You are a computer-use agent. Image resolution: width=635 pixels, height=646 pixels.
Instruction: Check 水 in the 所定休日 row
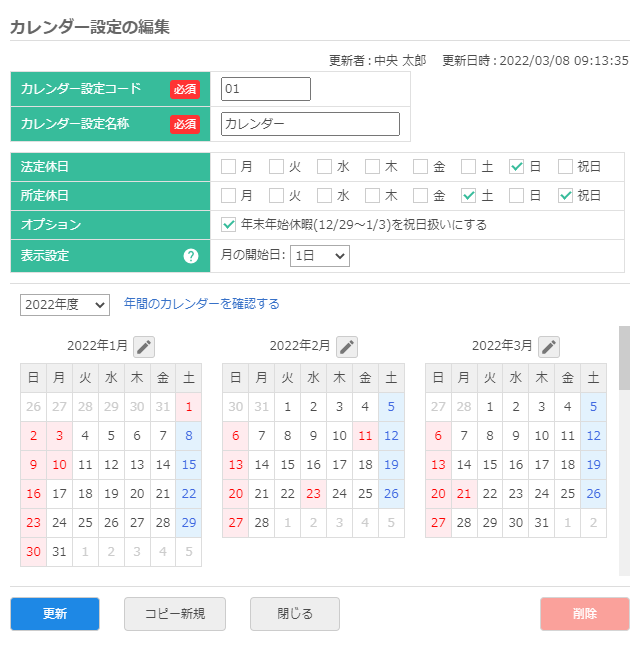pyautogui.click(x=324, y=196)
